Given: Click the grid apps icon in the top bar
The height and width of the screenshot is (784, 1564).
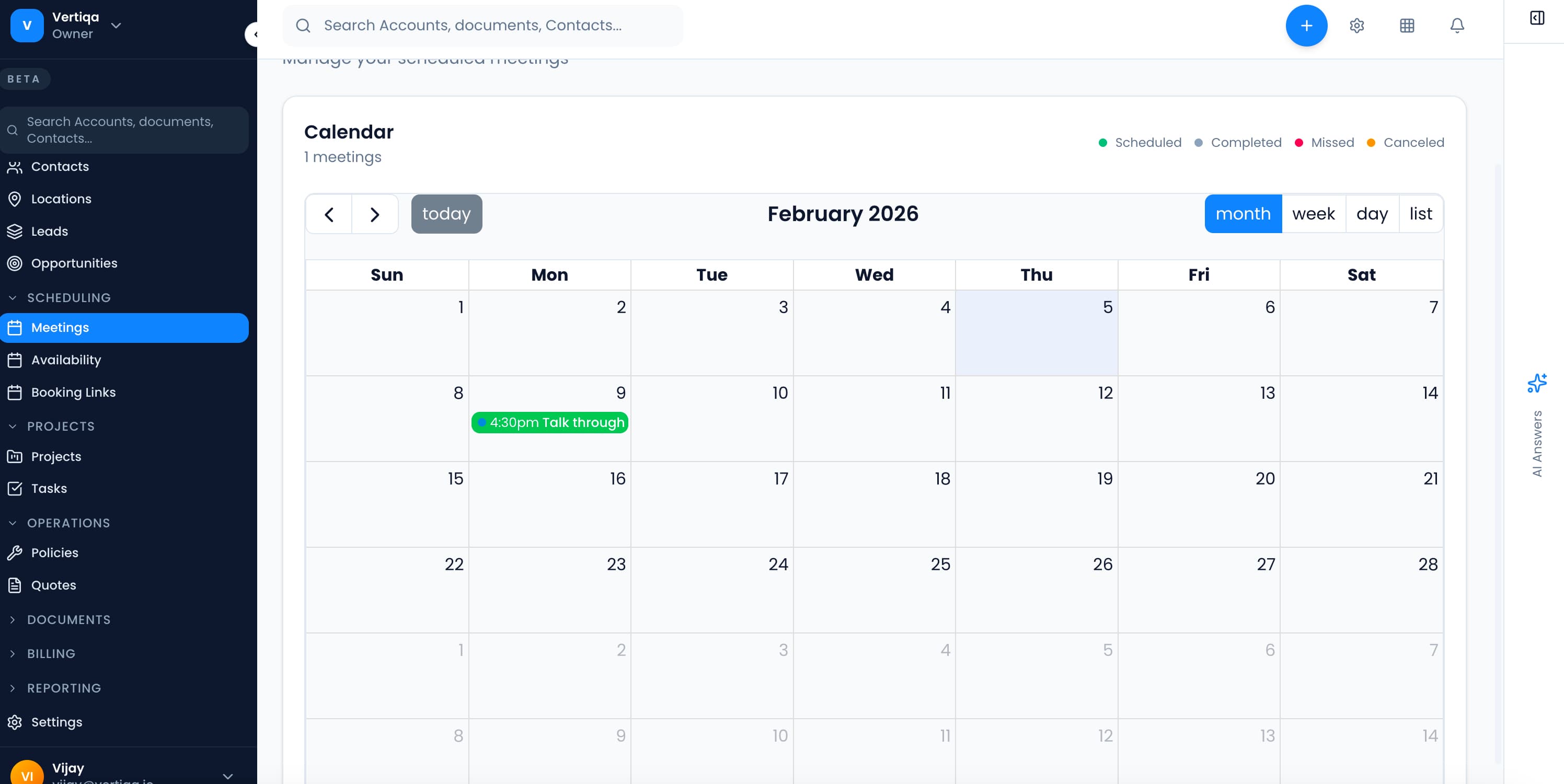Looking at the screenshot, I should (1407, 26).
